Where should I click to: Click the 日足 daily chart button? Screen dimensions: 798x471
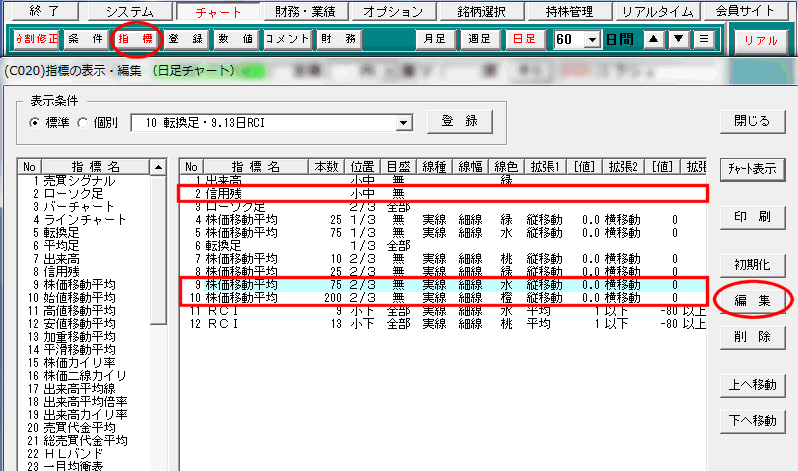(523, 40)
